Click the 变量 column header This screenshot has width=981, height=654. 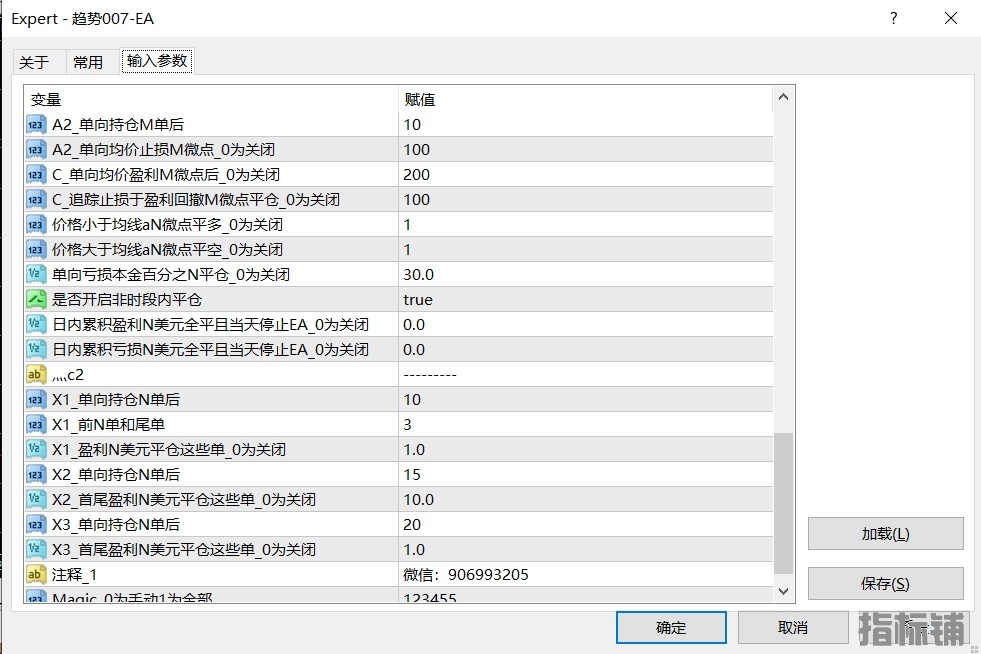pyautogui.click(x=211, y=99)
